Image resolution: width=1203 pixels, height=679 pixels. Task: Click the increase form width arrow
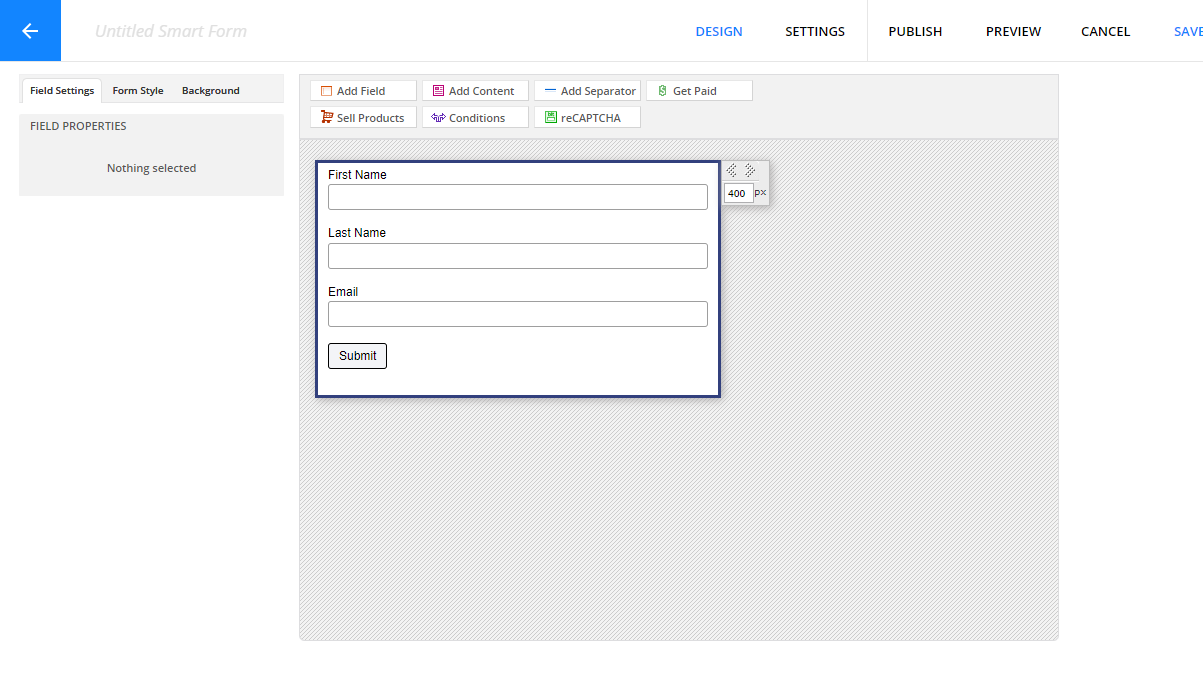tap(750, 171)
